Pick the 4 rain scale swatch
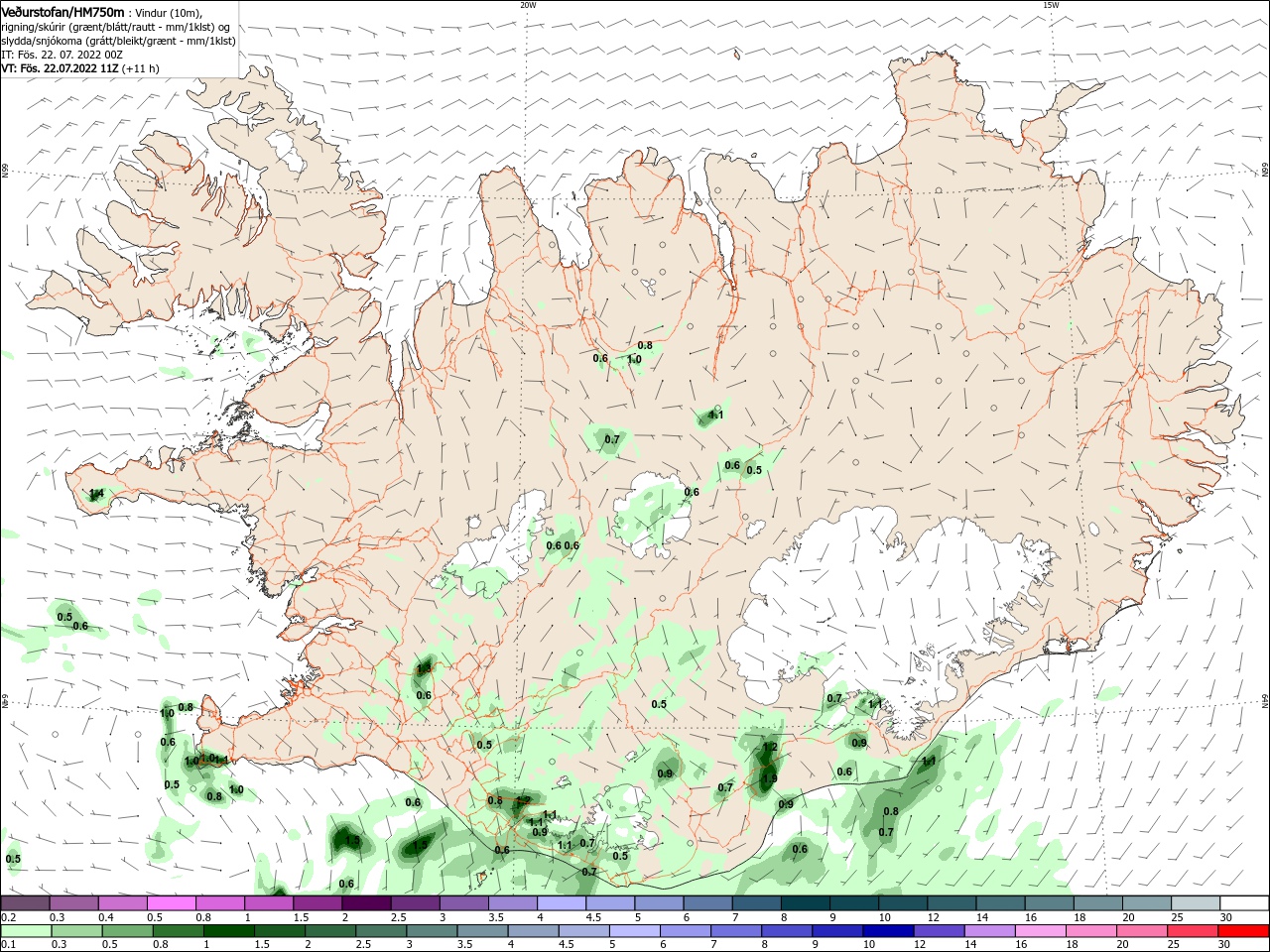Viewport: 1270px width, 952px height. coord(533,931)
